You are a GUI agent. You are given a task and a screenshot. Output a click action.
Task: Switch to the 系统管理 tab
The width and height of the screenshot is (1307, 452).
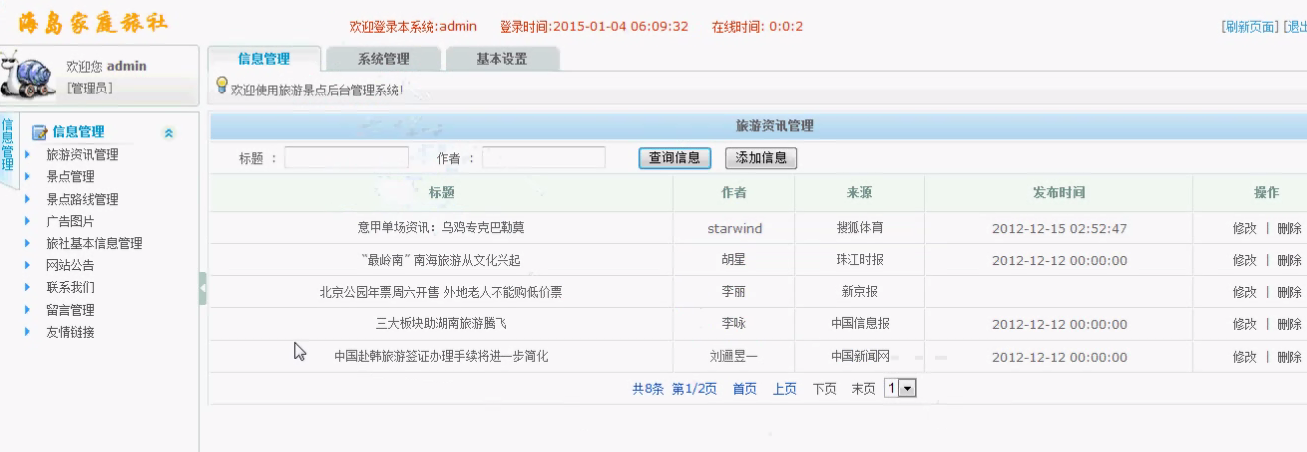point(383,59)
